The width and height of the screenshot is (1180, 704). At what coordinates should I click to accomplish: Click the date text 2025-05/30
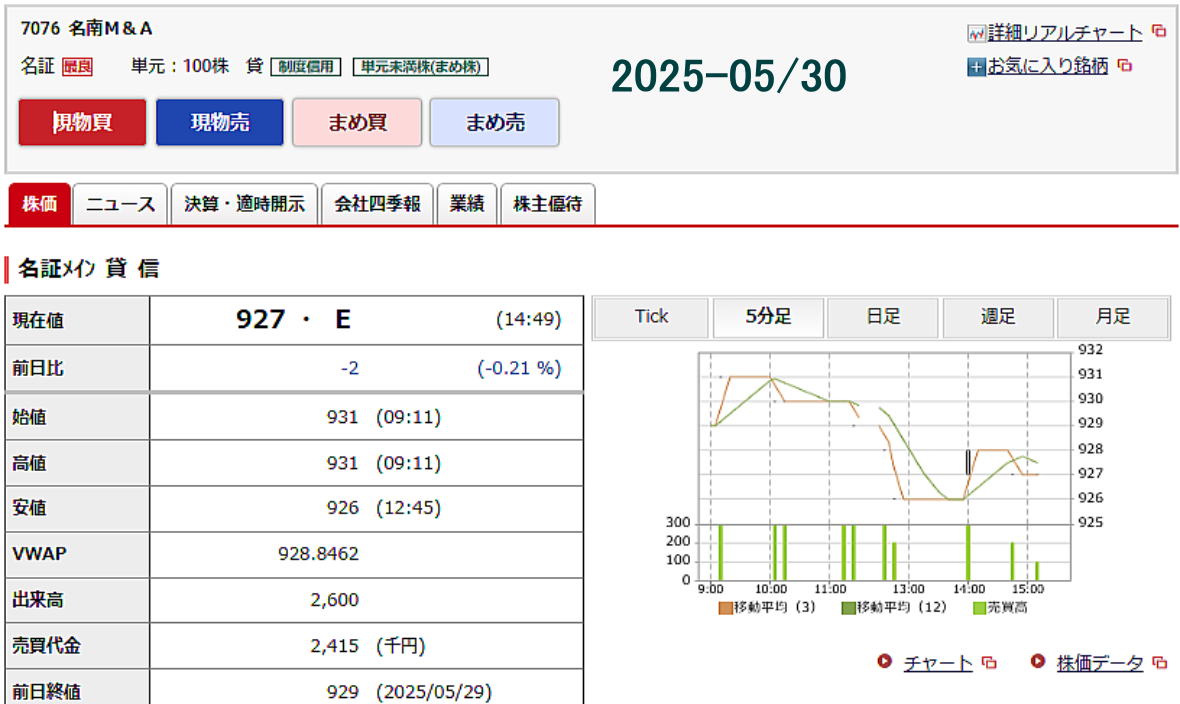click(728, 76)
